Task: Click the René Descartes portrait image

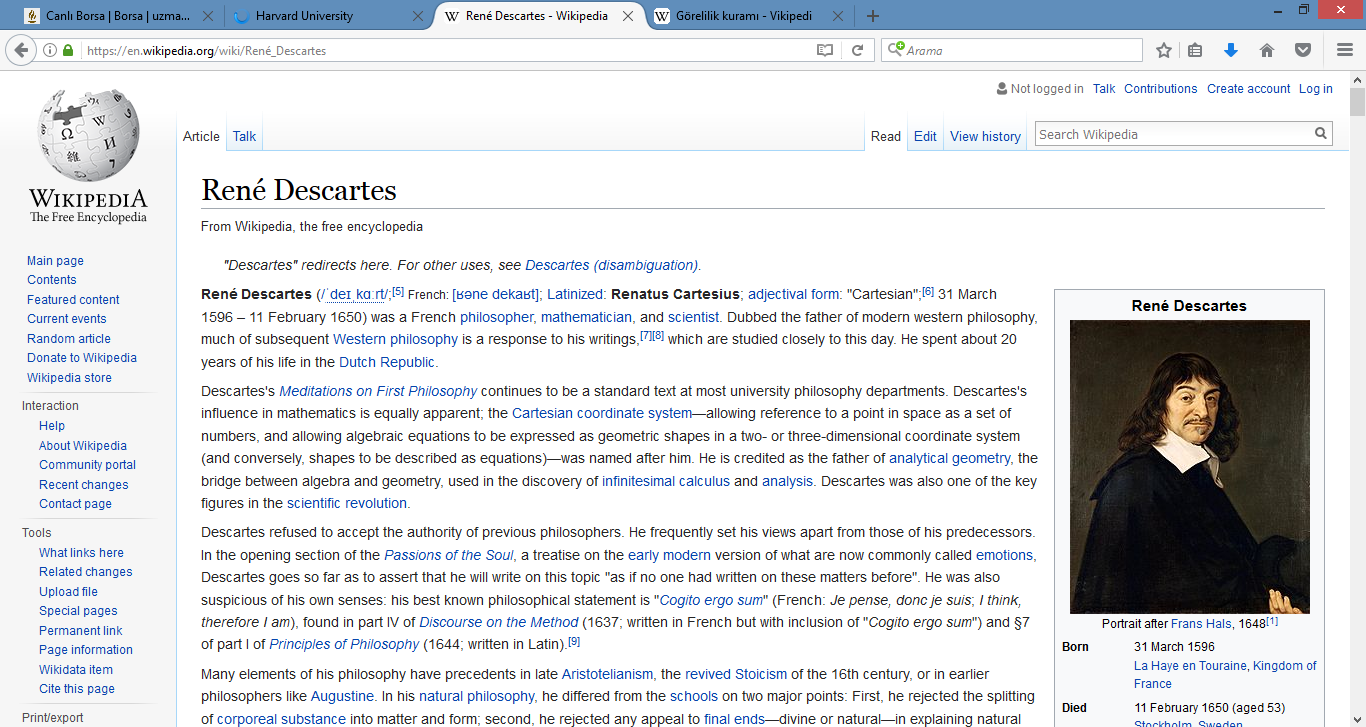Action: (1189, 467)
